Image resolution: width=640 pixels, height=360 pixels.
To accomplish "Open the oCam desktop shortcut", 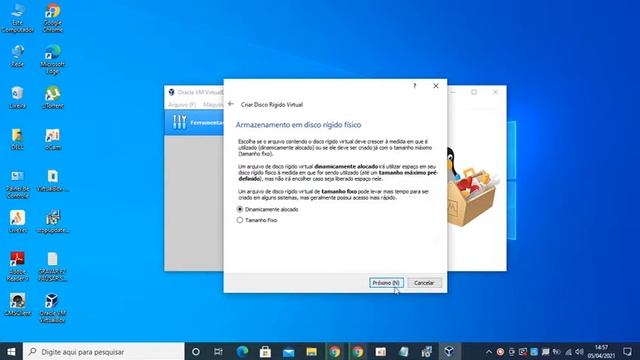I will [53, 139].
